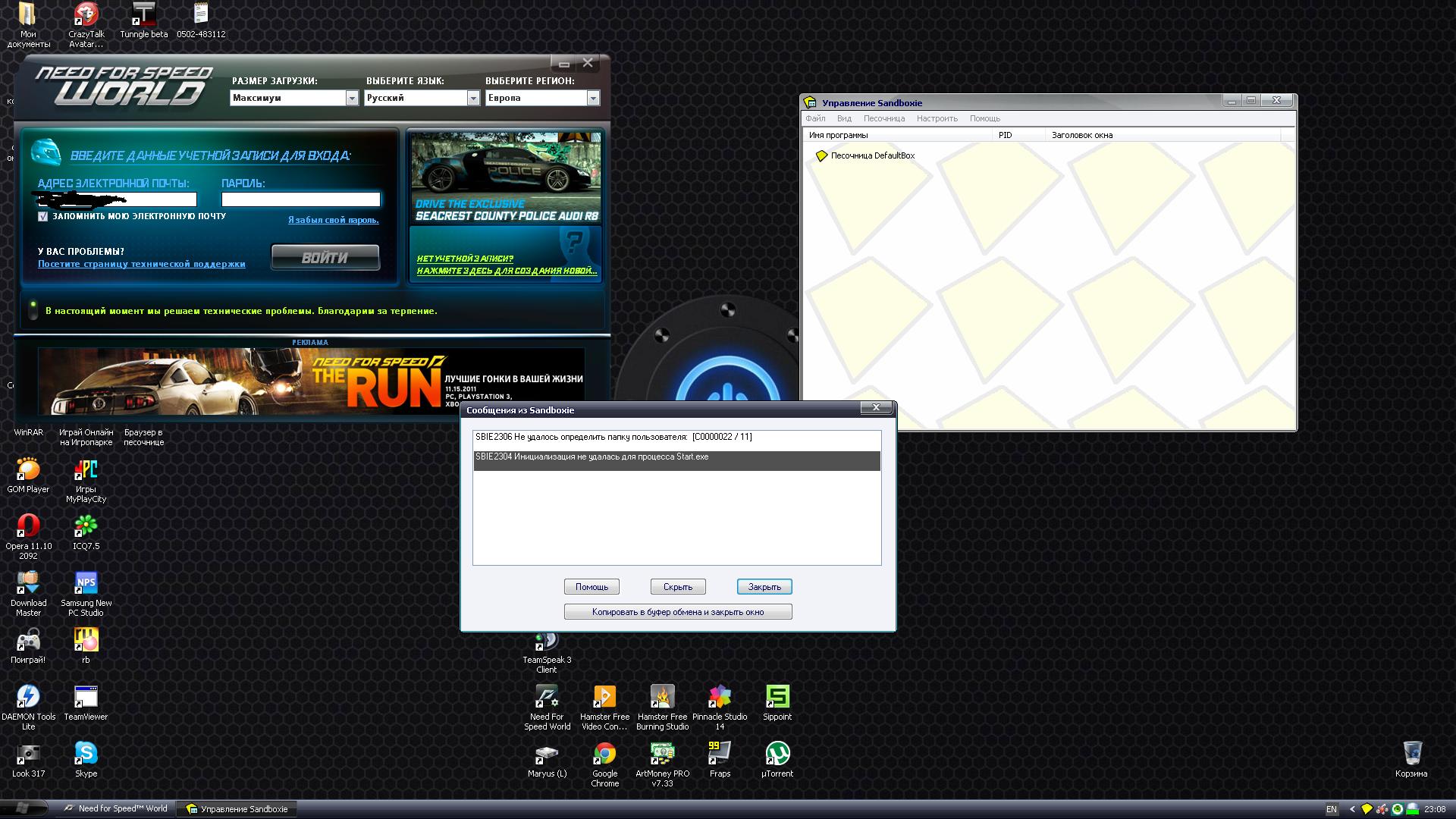Open Песочница menu in Sandboxie

pos(884,118)
